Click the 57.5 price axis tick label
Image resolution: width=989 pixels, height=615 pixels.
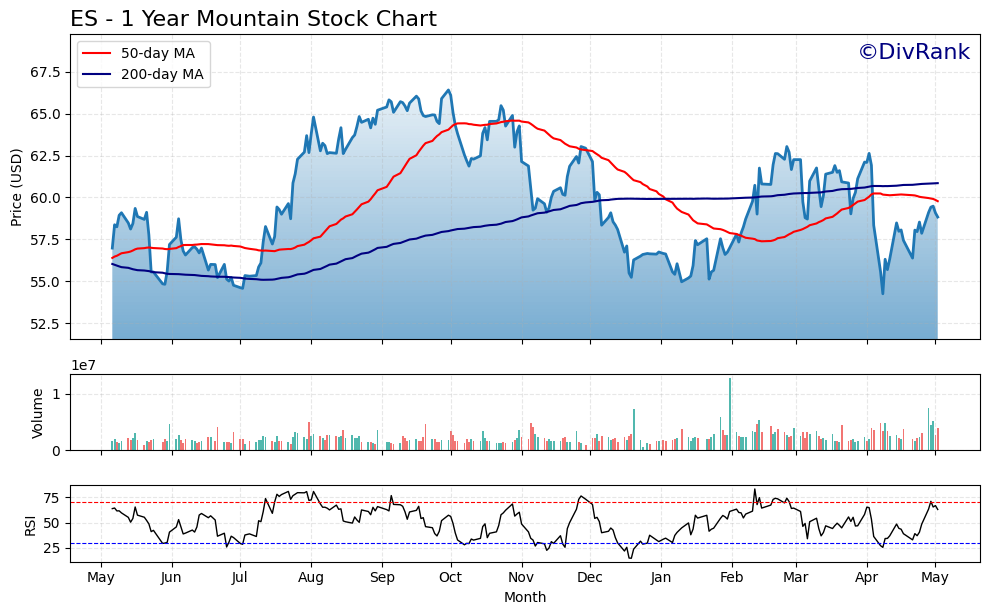coord(45,240)
